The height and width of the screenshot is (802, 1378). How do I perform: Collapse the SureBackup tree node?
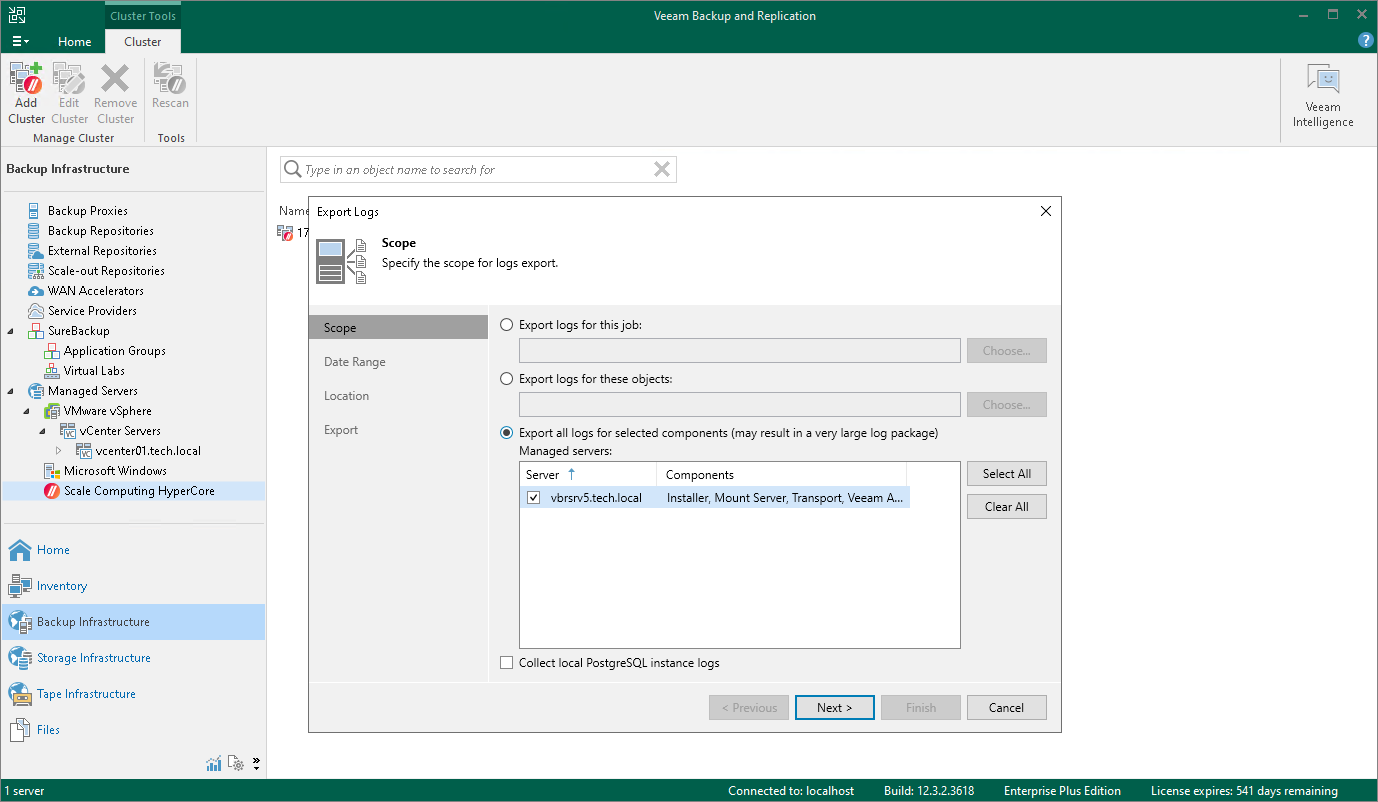pos(11,331)
